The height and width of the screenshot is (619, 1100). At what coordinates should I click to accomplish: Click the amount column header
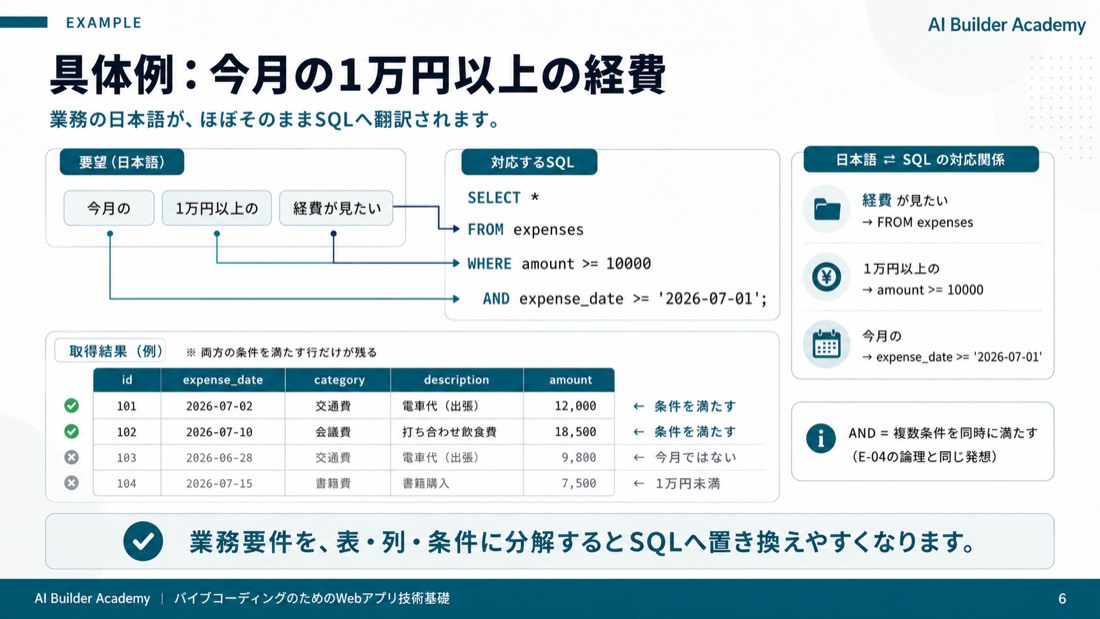(x=570, y=380)
